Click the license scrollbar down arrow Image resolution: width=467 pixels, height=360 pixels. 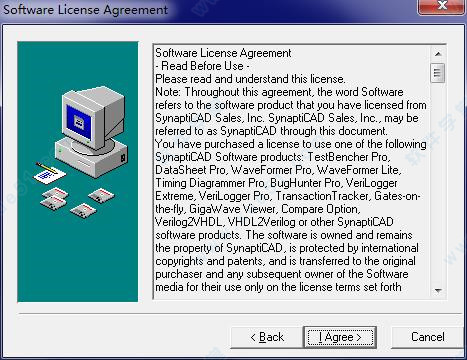[438, 291]
